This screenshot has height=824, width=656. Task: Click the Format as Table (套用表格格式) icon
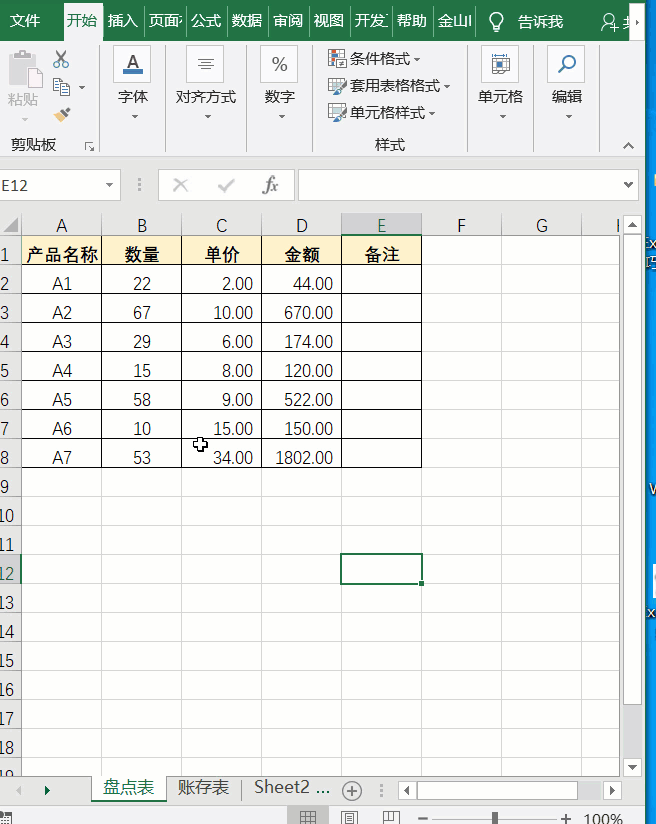click(x=336, y=86)
